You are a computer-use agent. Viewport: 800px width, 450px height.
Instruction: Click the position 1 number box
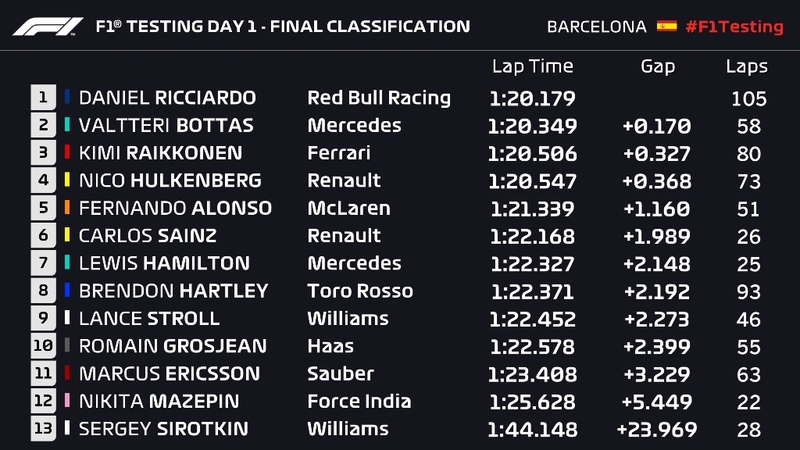pyautogui.click(x=43, y=98)
